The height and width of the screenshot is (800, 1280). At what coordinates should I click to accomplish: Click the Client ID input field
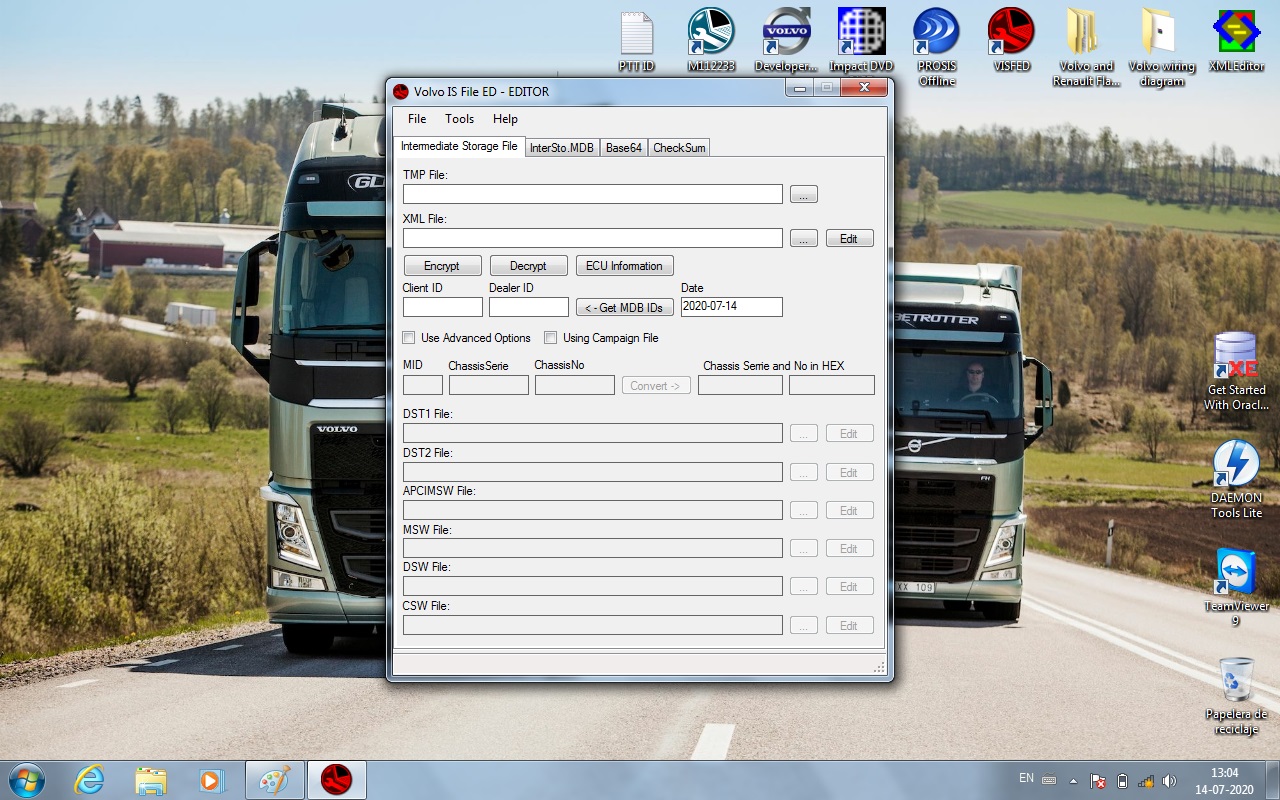pos(443,307)
